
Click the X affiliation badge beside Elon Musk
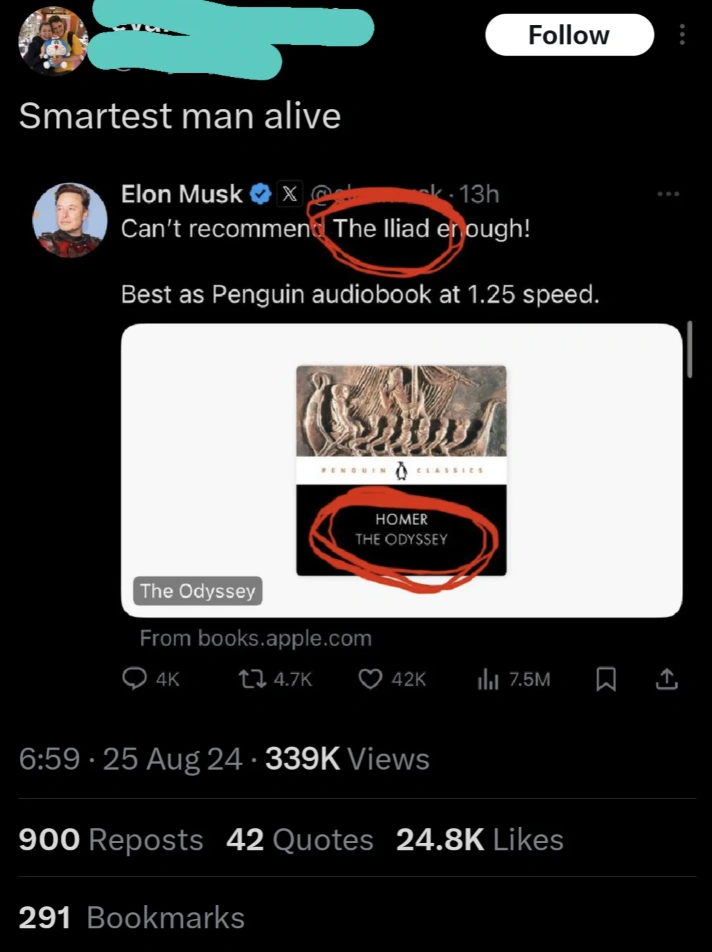(288, 194)
